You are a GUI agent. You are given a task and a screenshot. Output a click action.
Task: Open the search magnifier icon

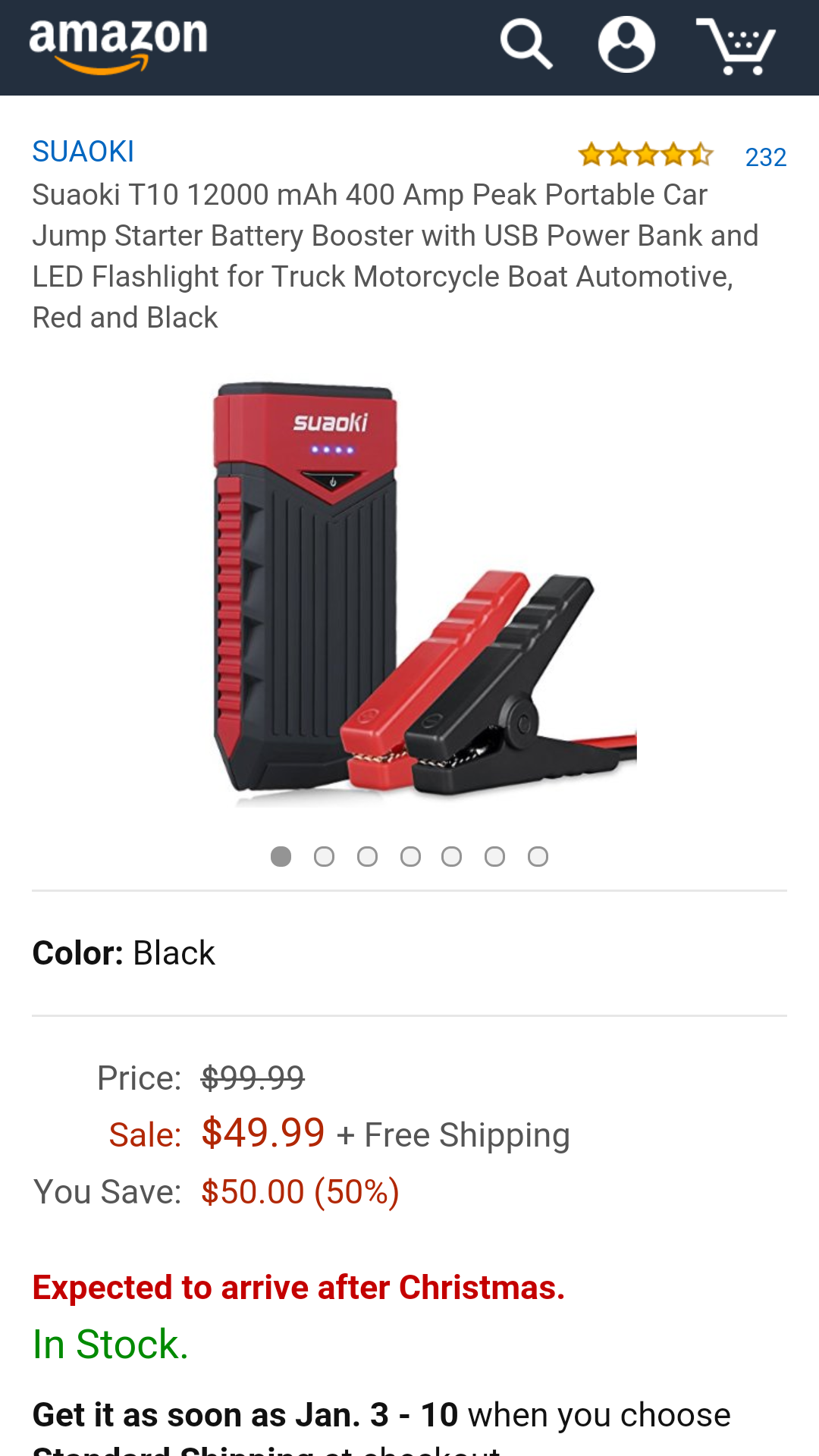526,45
